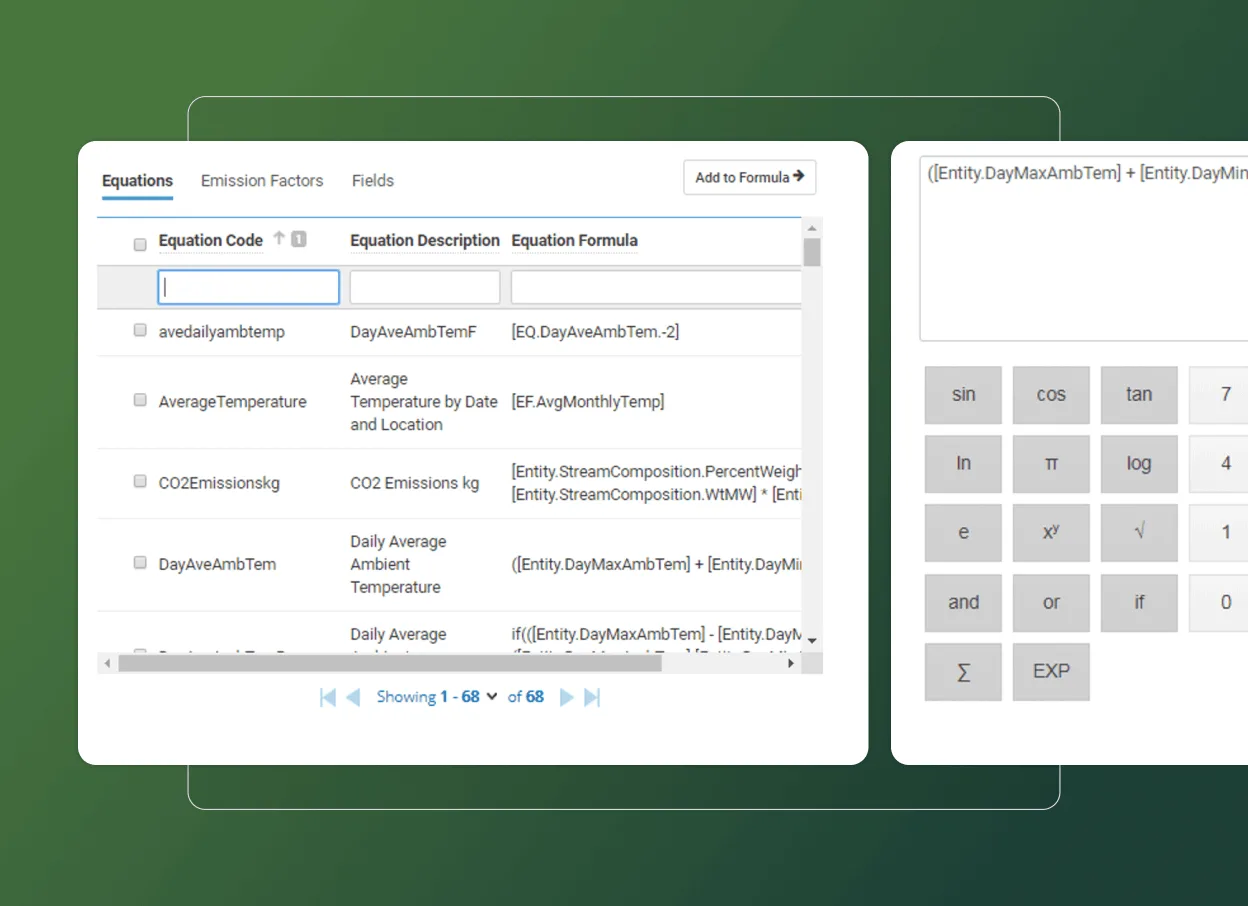Click the tan key on the keypad
Image resolution: width=1248 pixels, height=906 pixels.
pos(1138,394)
